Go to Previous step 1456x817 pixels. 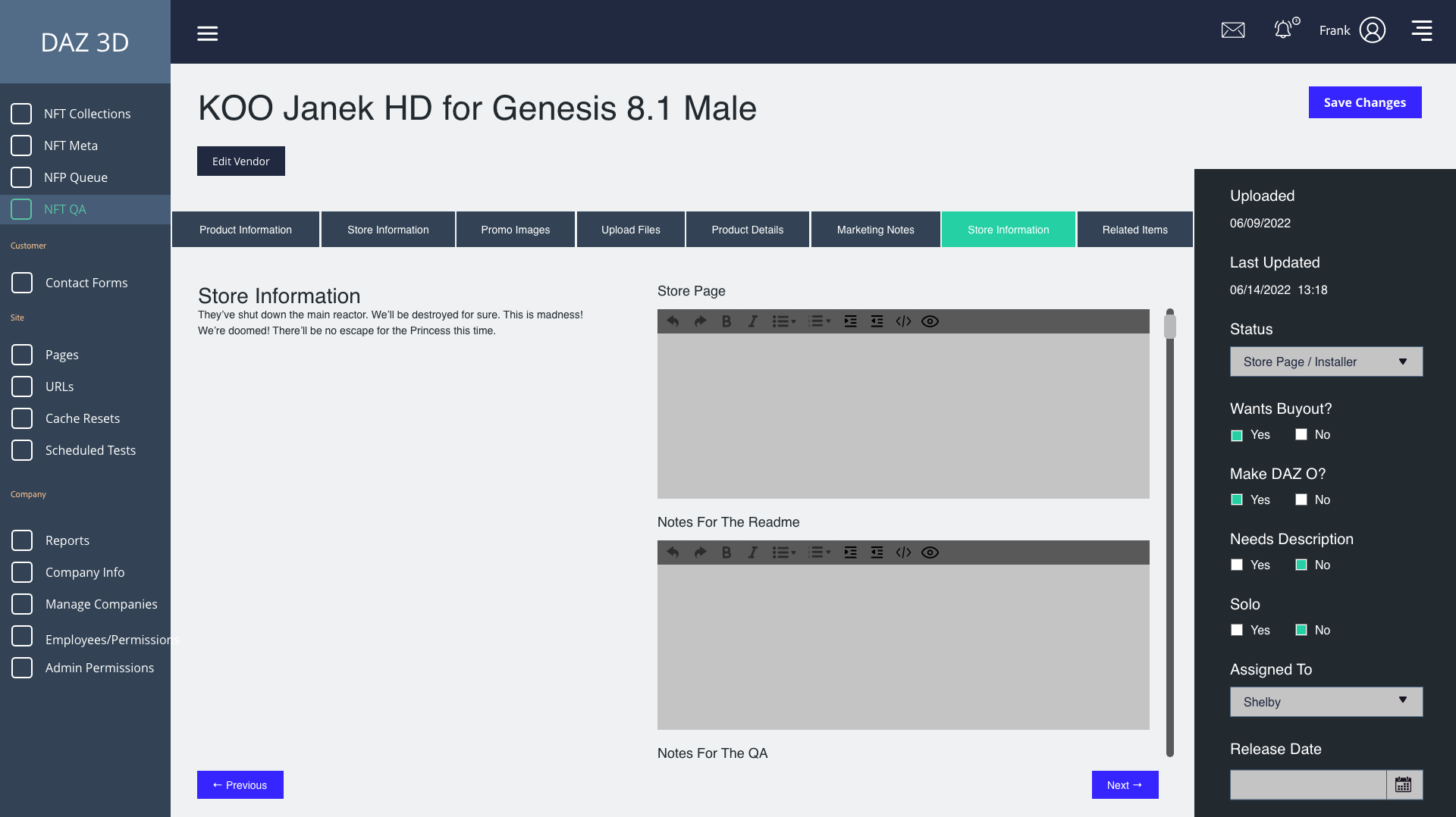click(x=240, y=784)
